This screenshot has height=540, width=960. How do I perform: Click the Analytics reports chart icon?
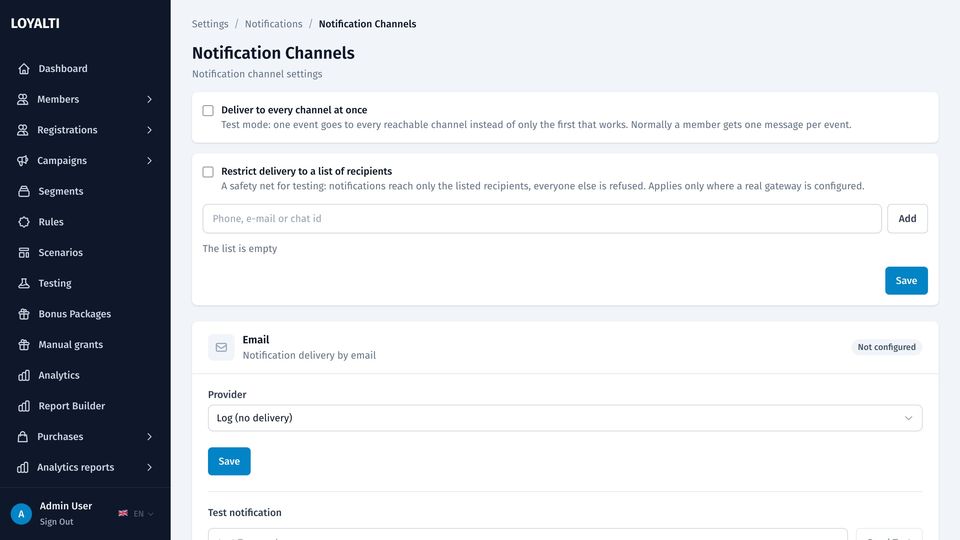23,467
